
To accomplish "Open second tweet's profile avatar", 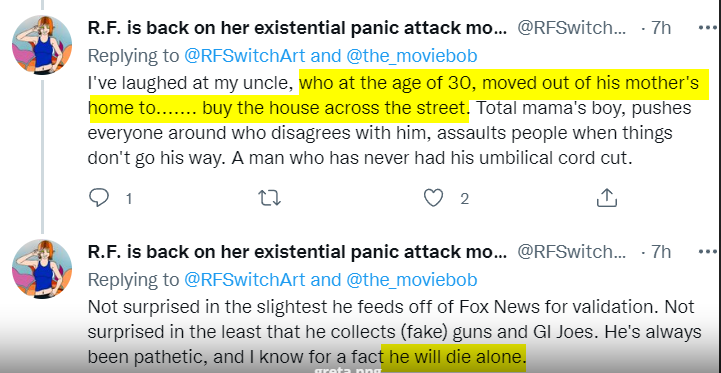I will coord(42,269).
